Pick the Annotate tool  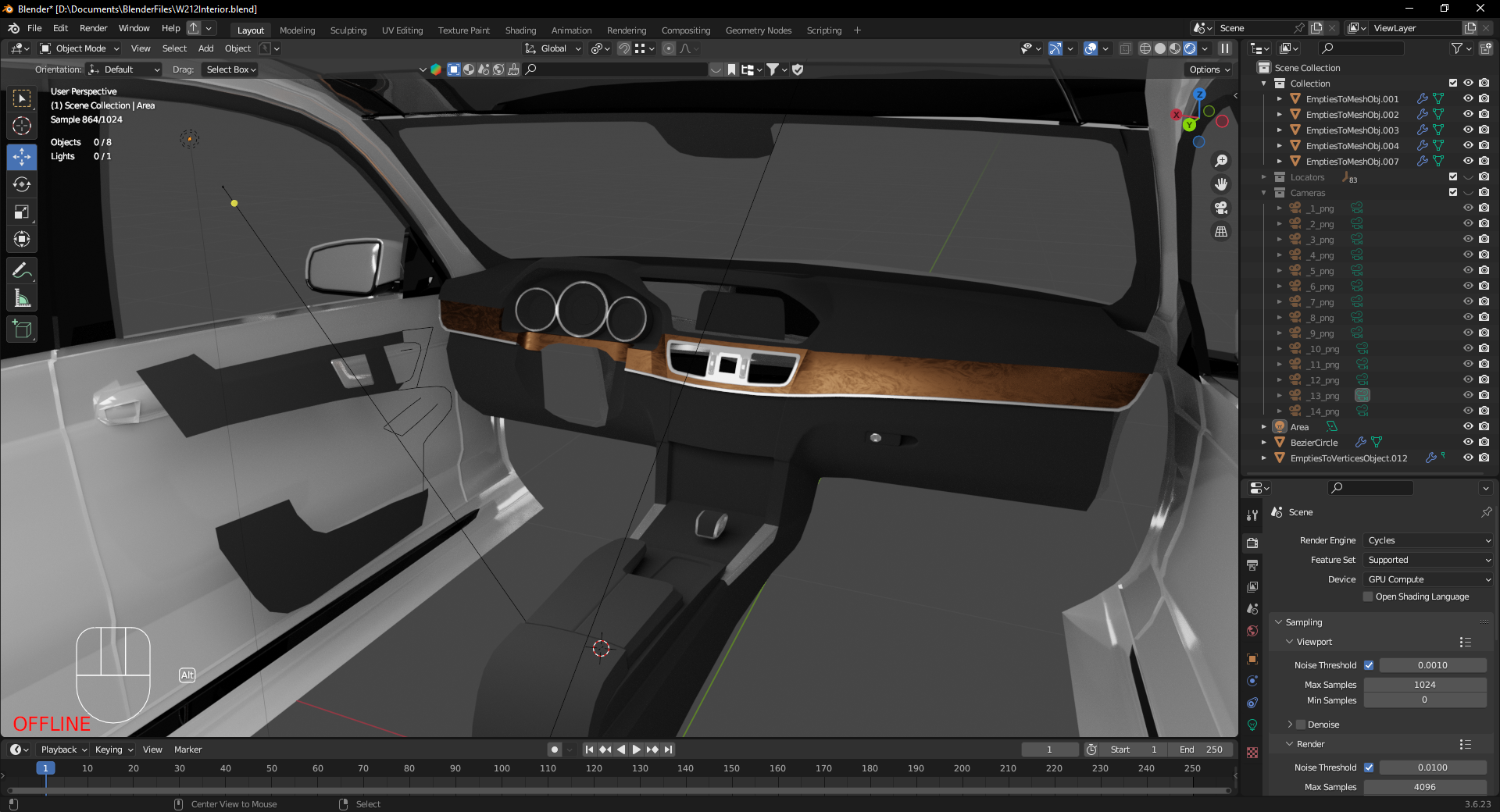click(22, 271)
